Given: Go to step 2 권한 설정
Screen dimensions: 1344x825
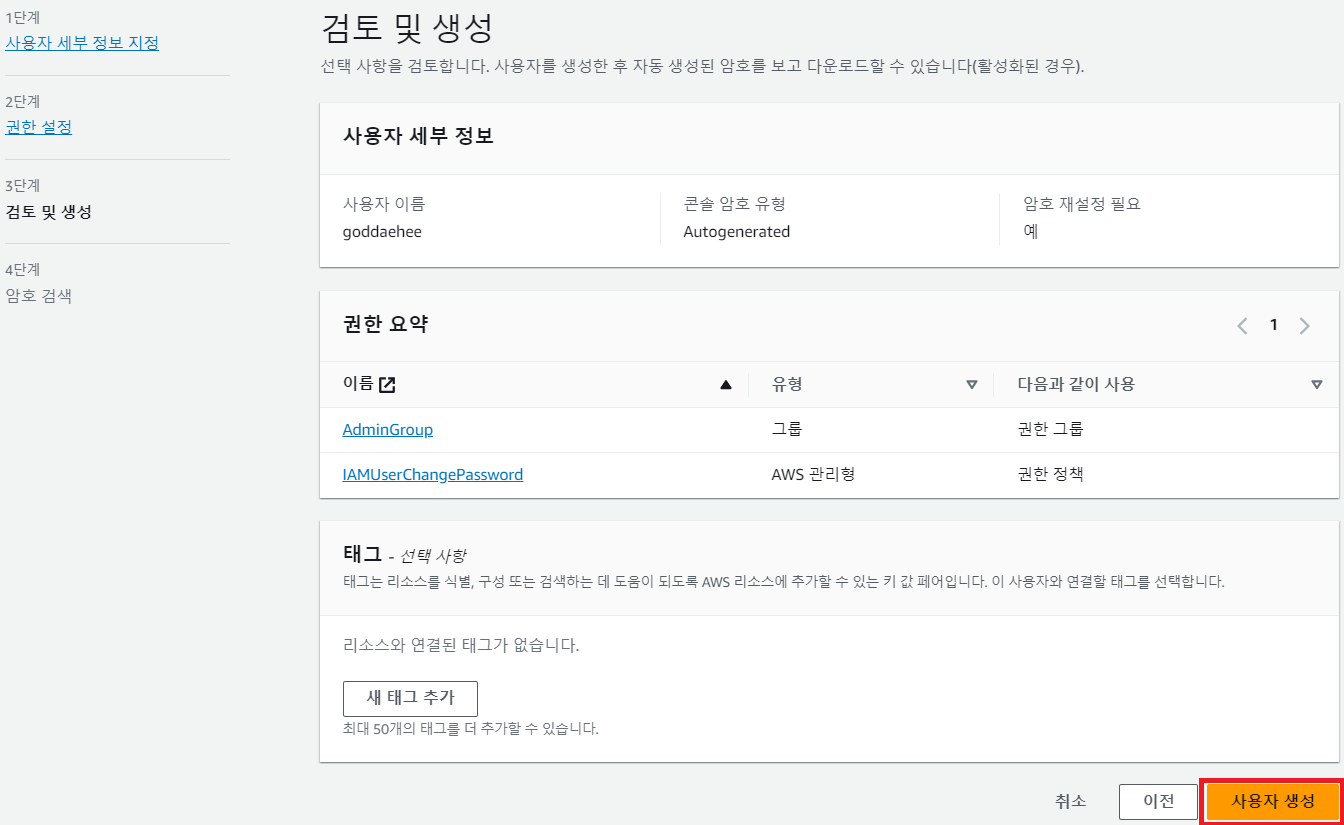Looking at the screenshot, I should (39, 127).
